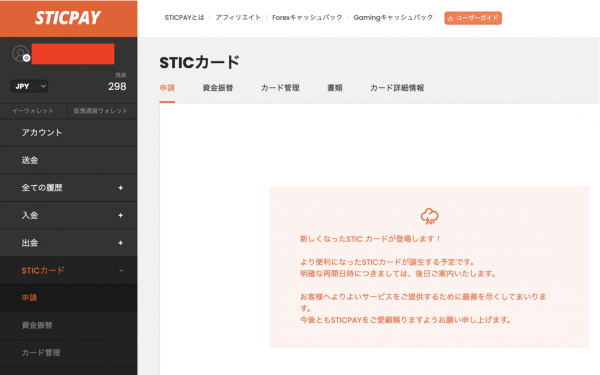This screenshot has height=375, width=600.
Task: Open the JPY currency dropdown
Action: point(29,86)
